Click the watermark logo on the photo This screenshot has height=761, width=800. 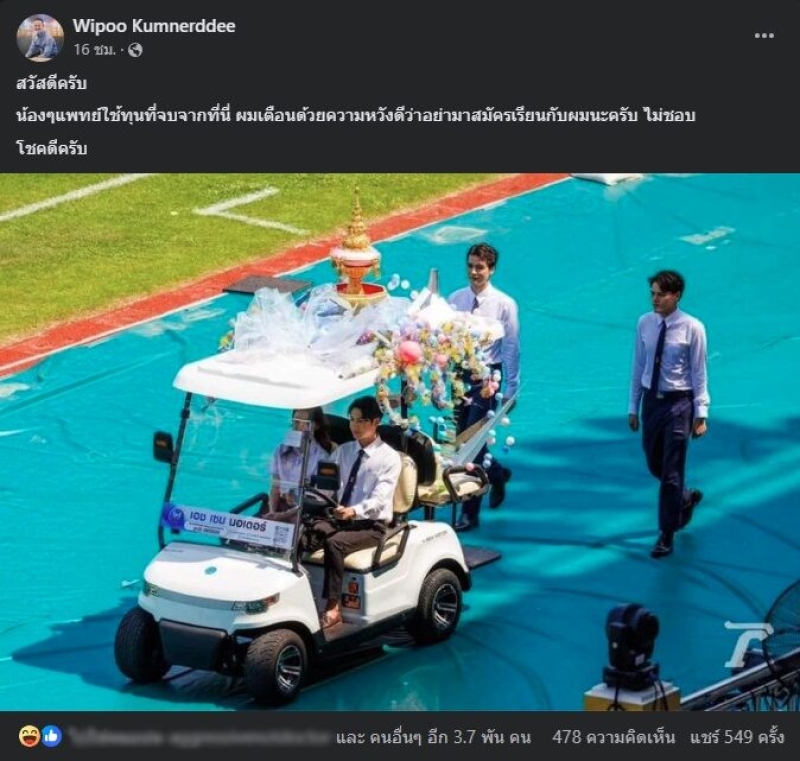(746, 644)
